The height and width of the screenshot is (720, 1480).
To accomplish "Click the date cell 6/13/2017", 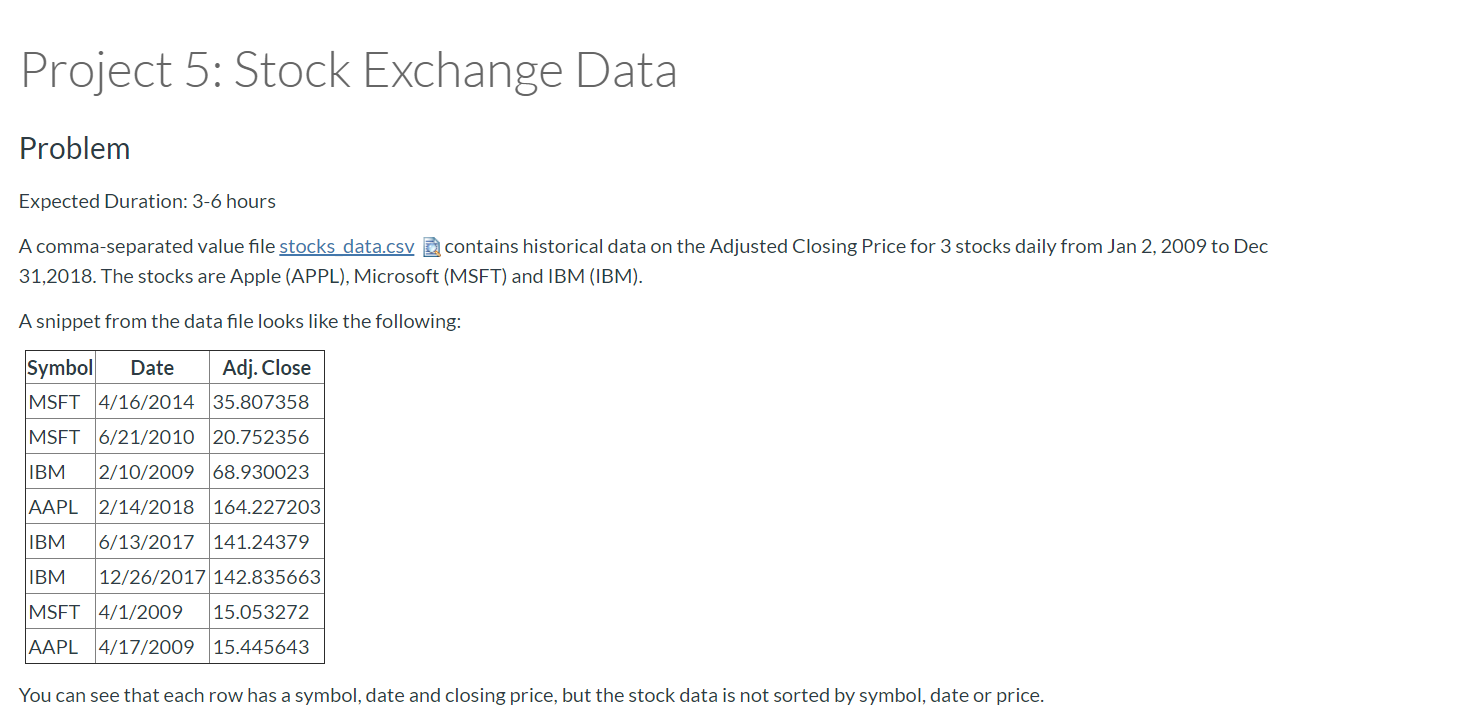I will tap(152, 542).
